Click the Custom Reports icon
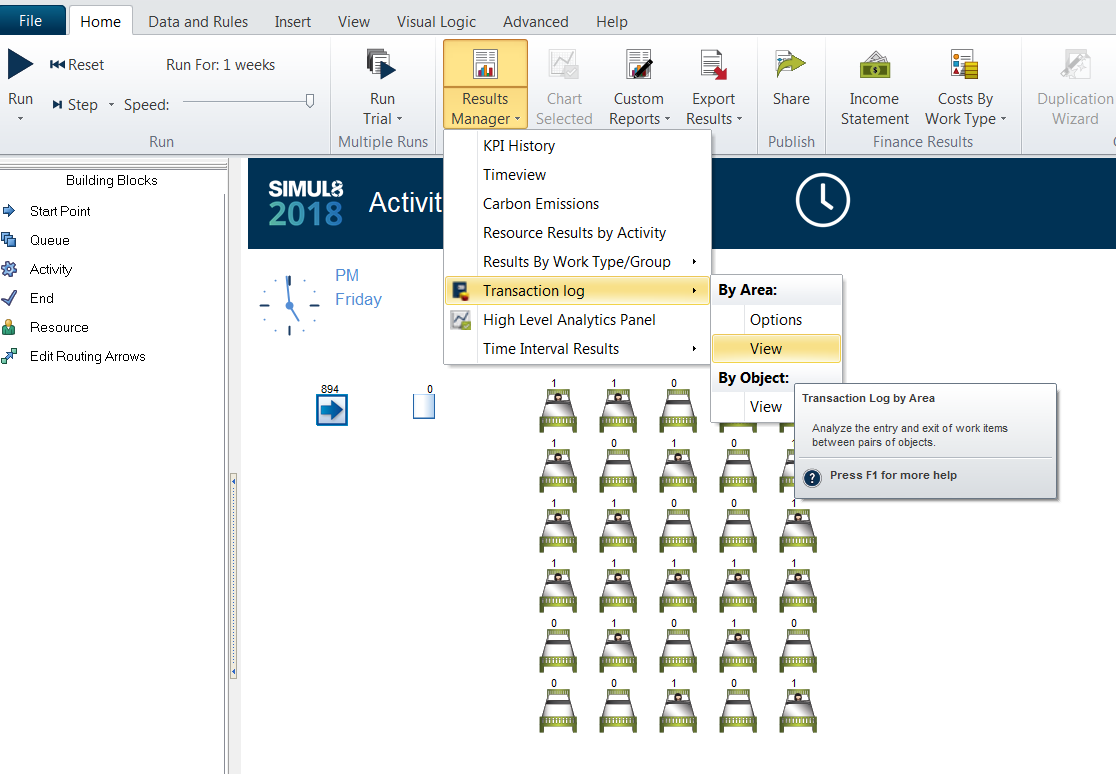Viewport: 1116px width, 774px height. [638, 64]
